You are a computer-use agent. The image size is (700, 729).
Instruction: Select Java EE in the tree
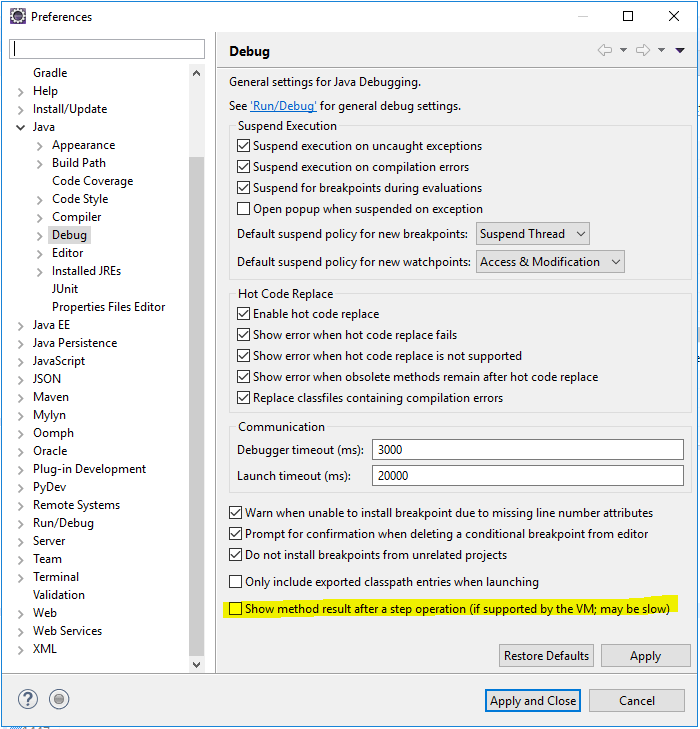51,325
